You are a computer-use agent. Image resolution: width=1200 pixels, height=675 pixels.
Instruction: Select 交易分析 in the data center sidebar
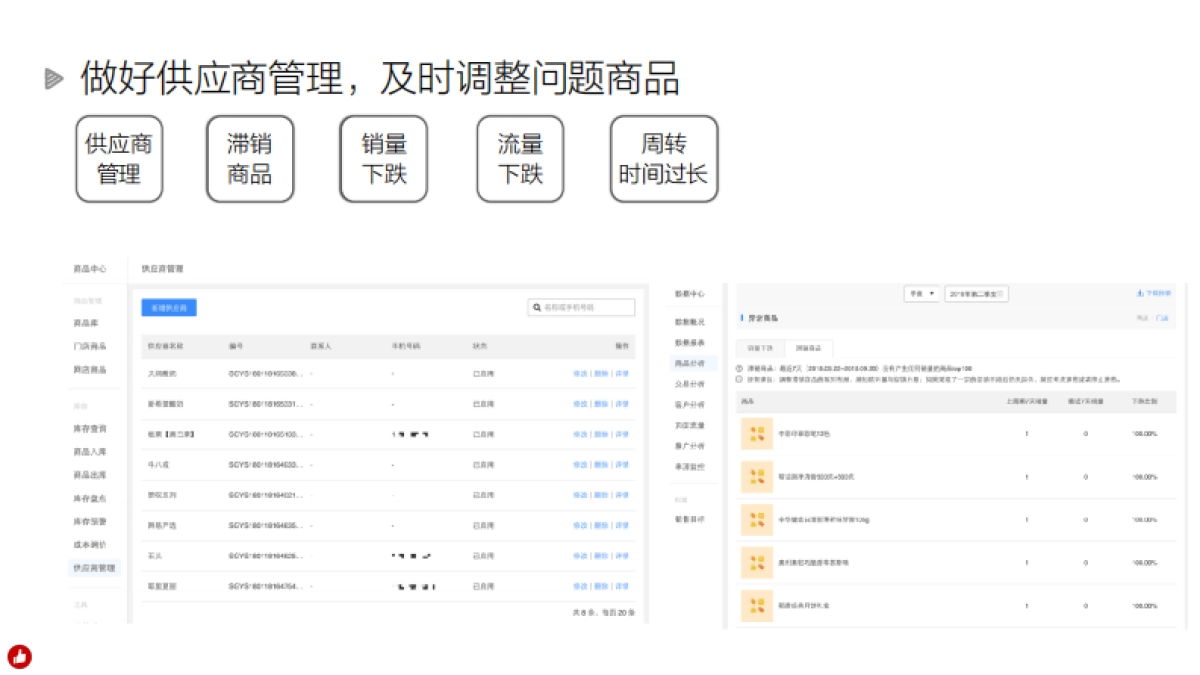690,384
